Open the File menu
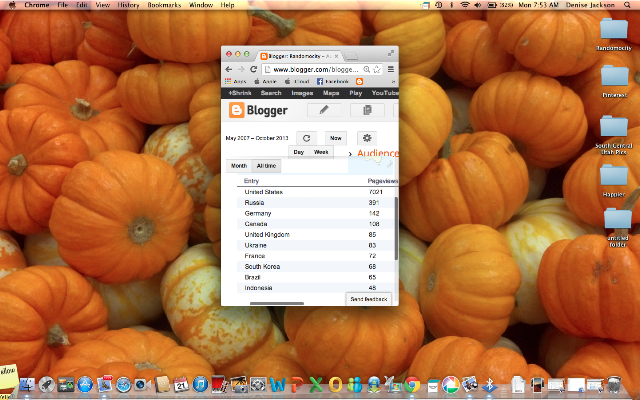640x400 pixels. [x=62, y=5]
